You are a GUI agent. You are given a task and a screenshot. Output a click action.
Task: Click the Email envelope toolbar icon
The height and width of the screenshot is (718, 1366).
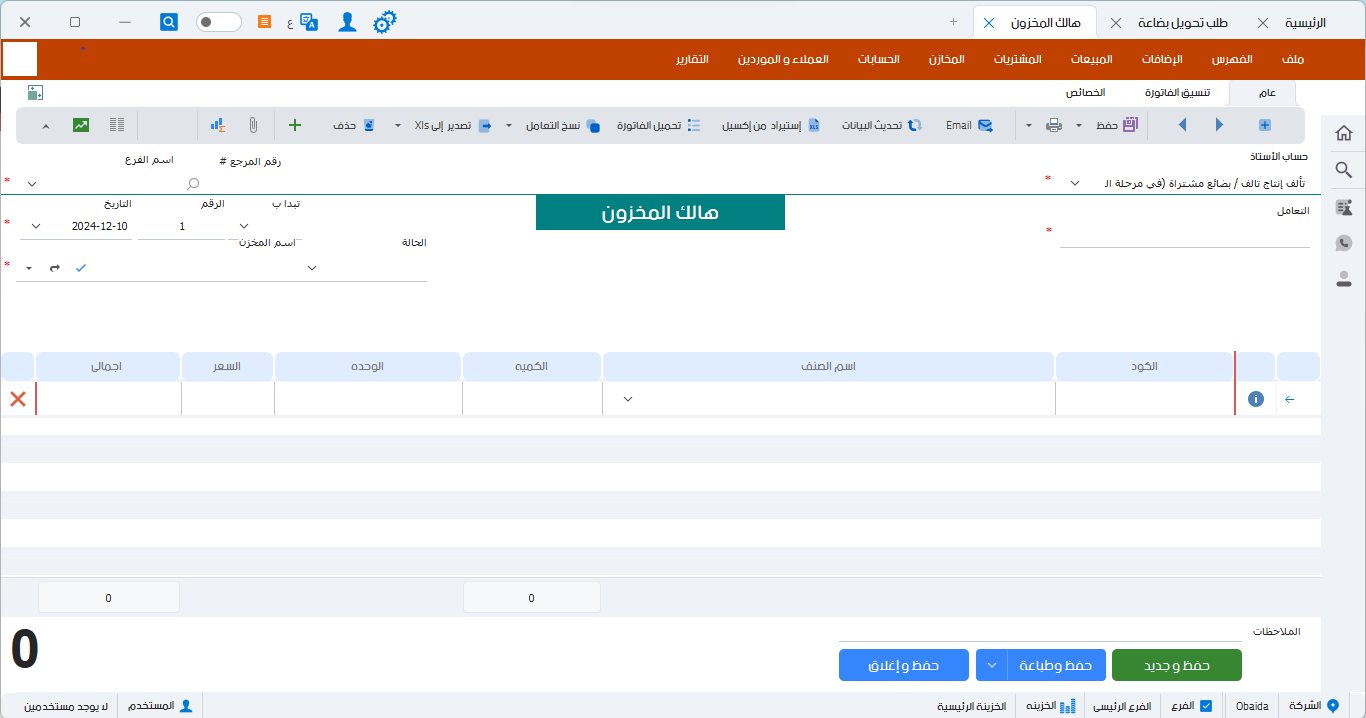point(985,125)
